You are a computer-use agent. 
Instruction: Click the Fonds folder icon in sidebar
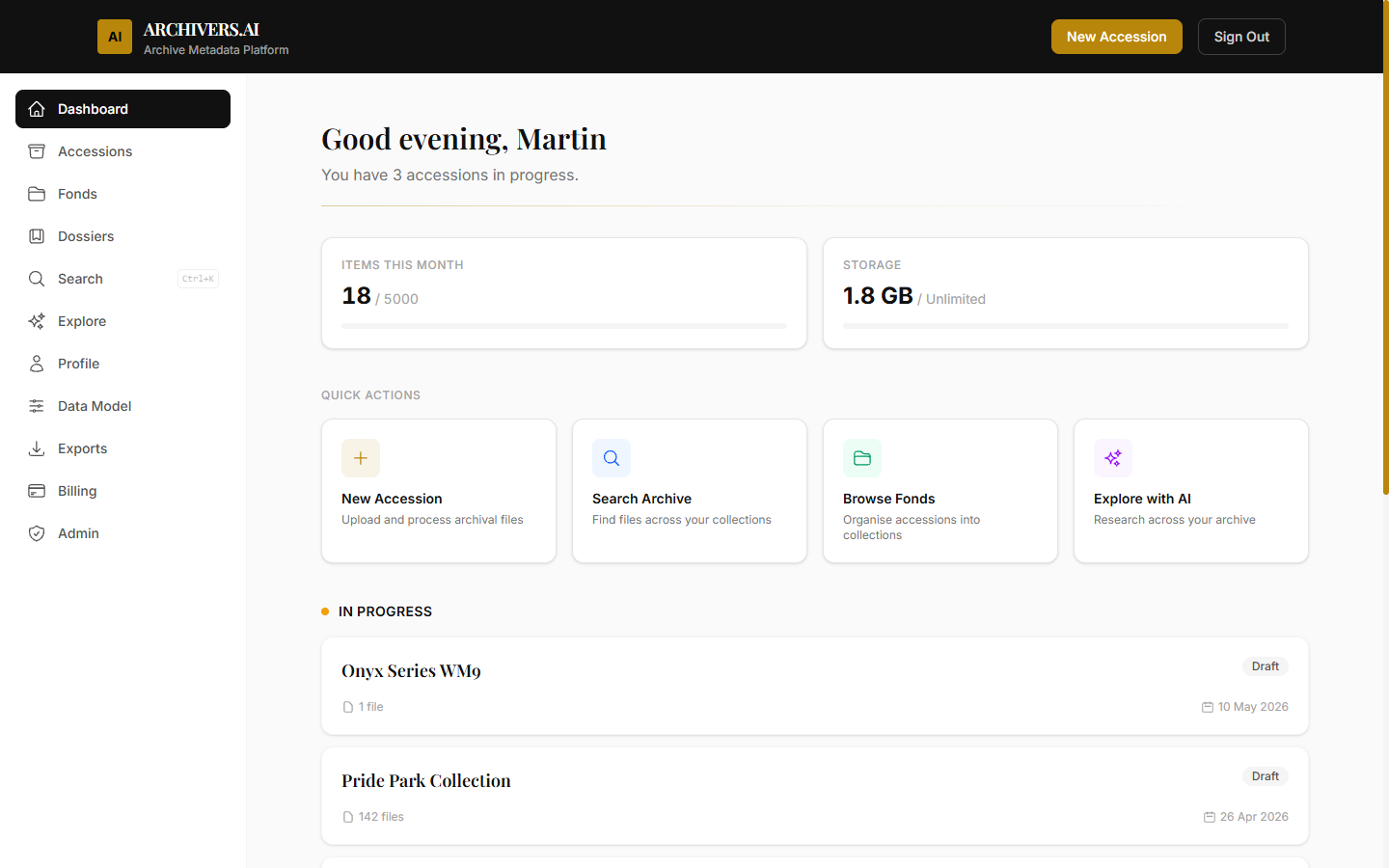(37, 194)
